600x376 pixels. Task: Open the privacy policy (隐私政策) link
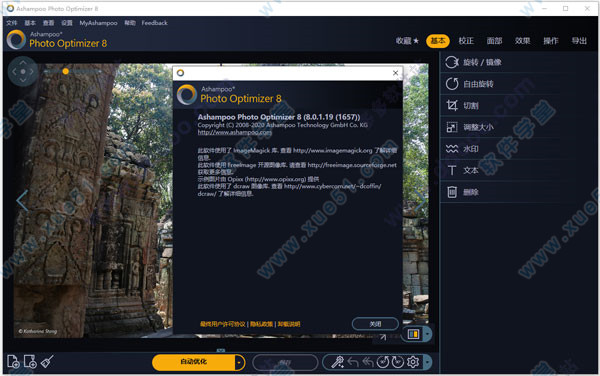pos(261,324)
